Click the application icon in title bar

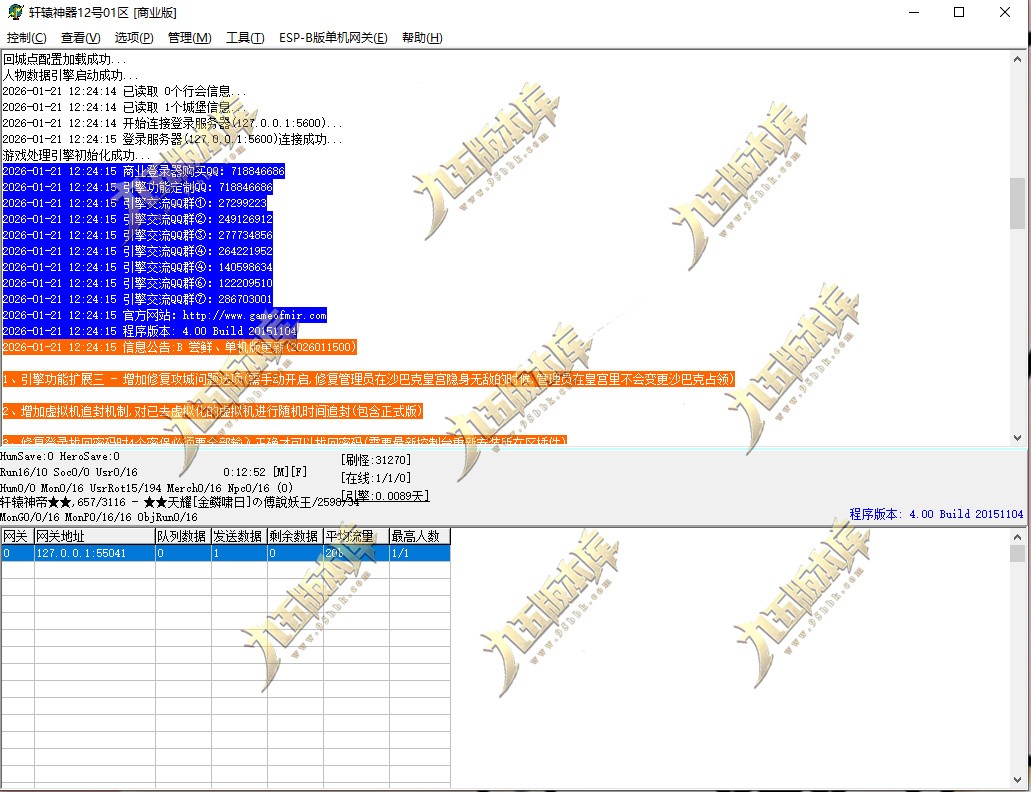point(15,12)
